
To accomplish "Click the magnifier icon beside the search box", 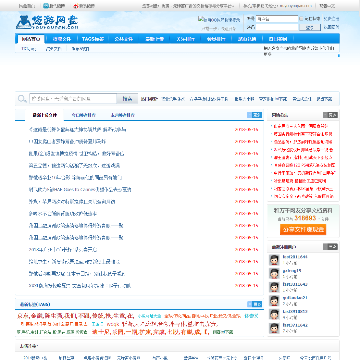I will click(x=22, y=99).
